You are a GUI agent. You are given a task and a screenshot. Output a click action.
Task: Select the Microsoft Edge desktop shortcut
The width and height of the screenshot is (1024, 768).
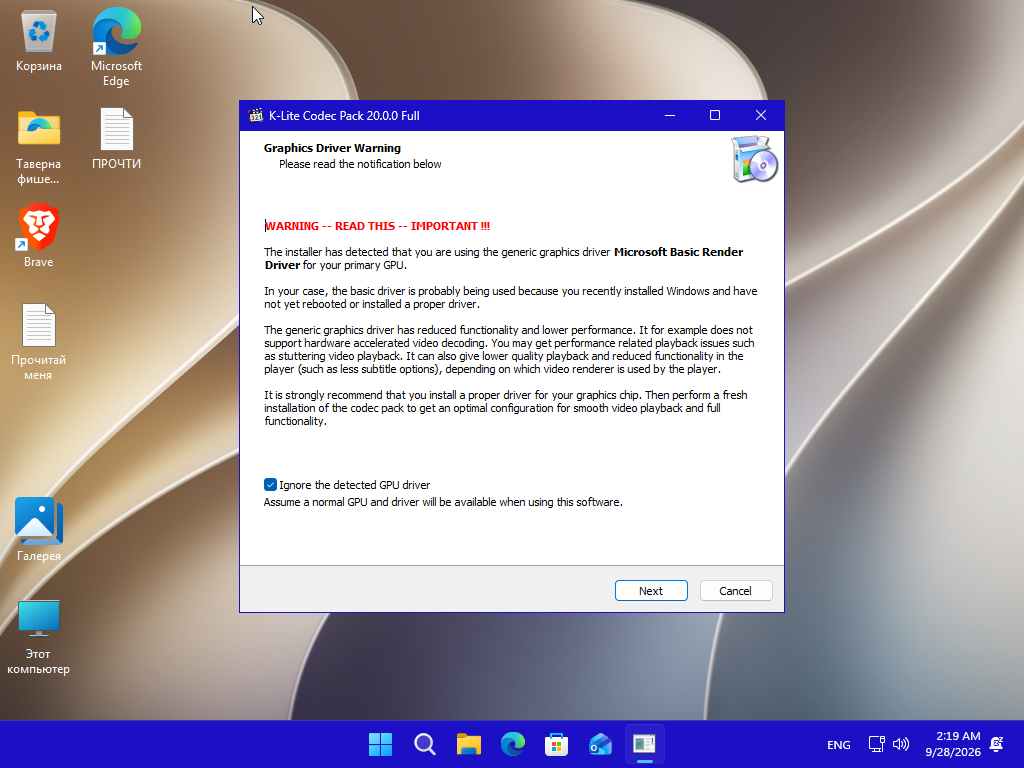pyautogui.click(x=116, y=47)
